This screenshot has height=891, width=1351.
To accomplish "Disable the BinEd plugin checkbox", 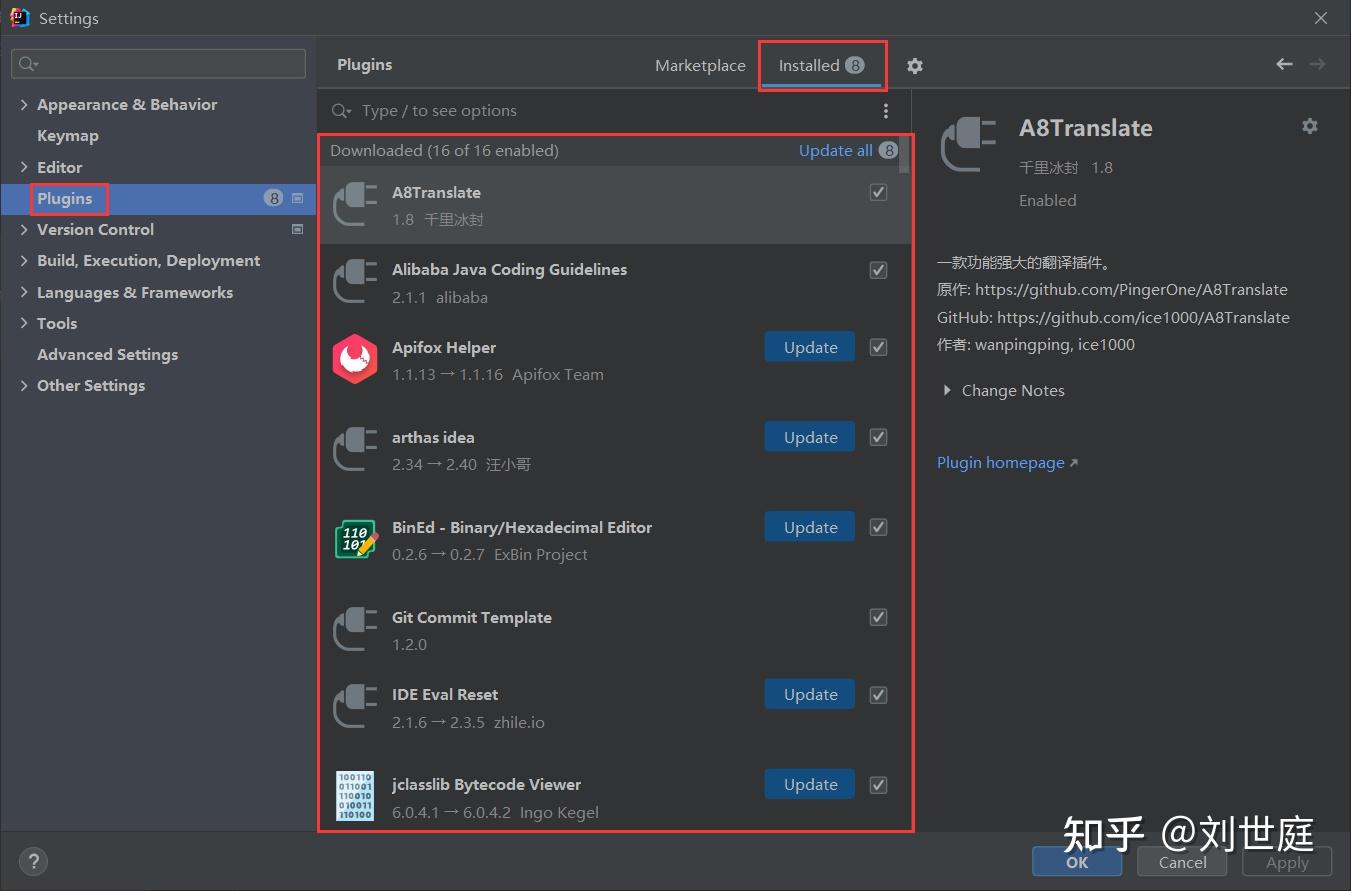I will [878, 527].
